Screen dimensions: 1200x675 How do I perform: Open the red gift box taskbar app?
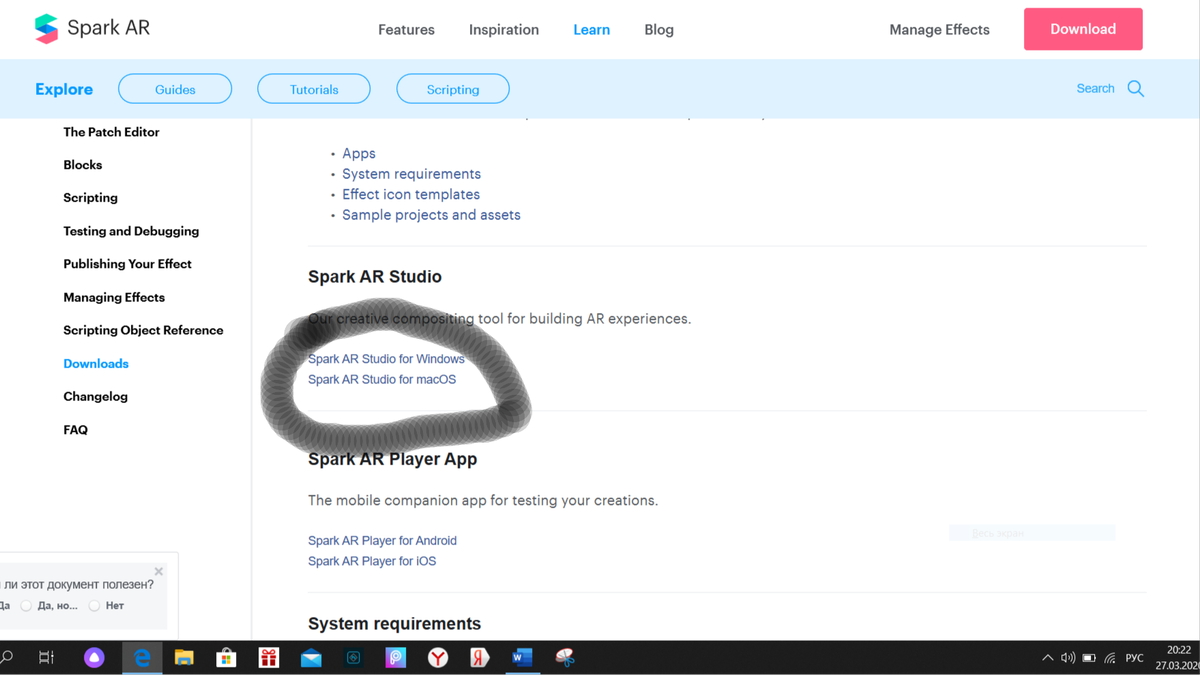point(269,657)
